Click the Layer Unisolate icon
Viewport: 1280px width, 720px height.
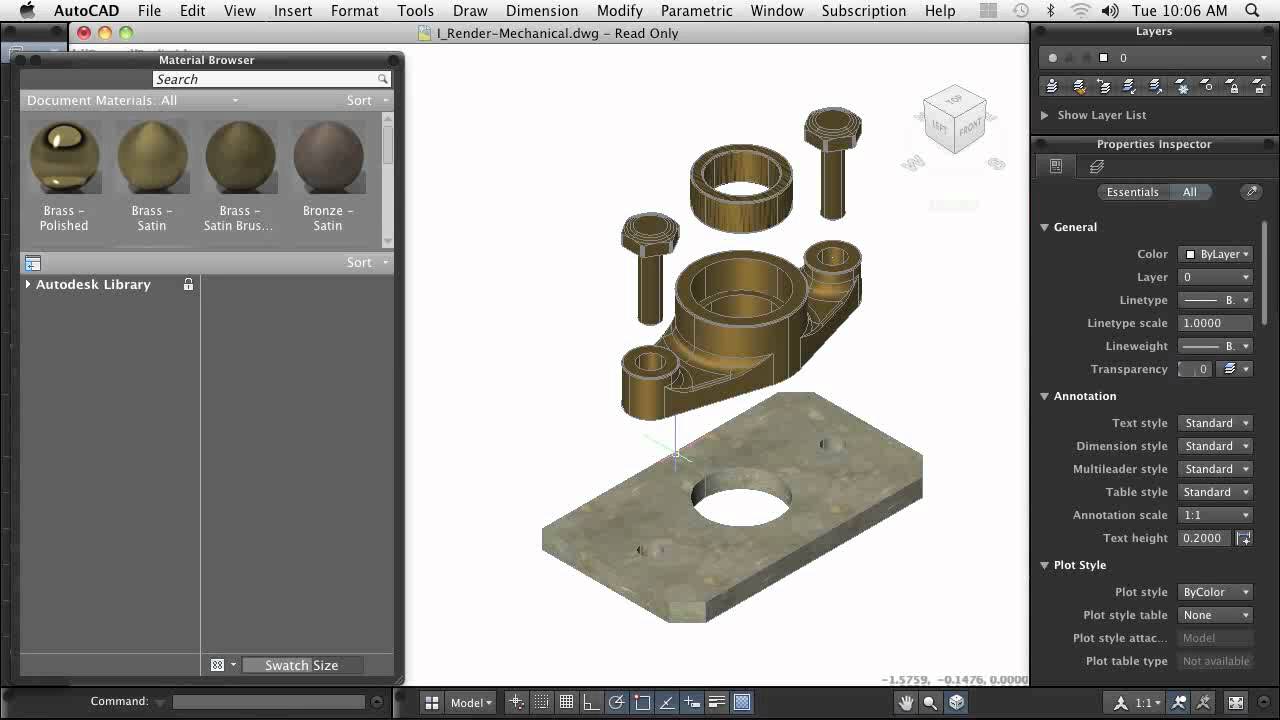(x=1155, y=87)
